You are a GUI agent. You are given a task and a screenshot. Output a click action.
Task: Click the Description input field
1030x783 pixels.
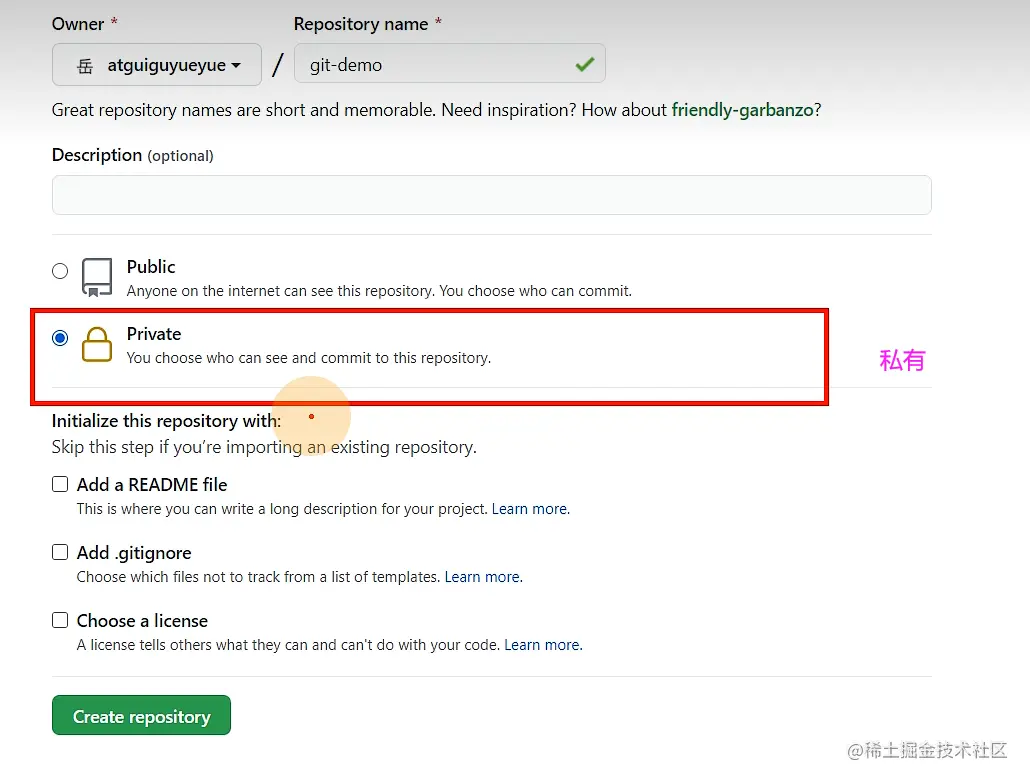pyautogui.click(x=491, y=195)
